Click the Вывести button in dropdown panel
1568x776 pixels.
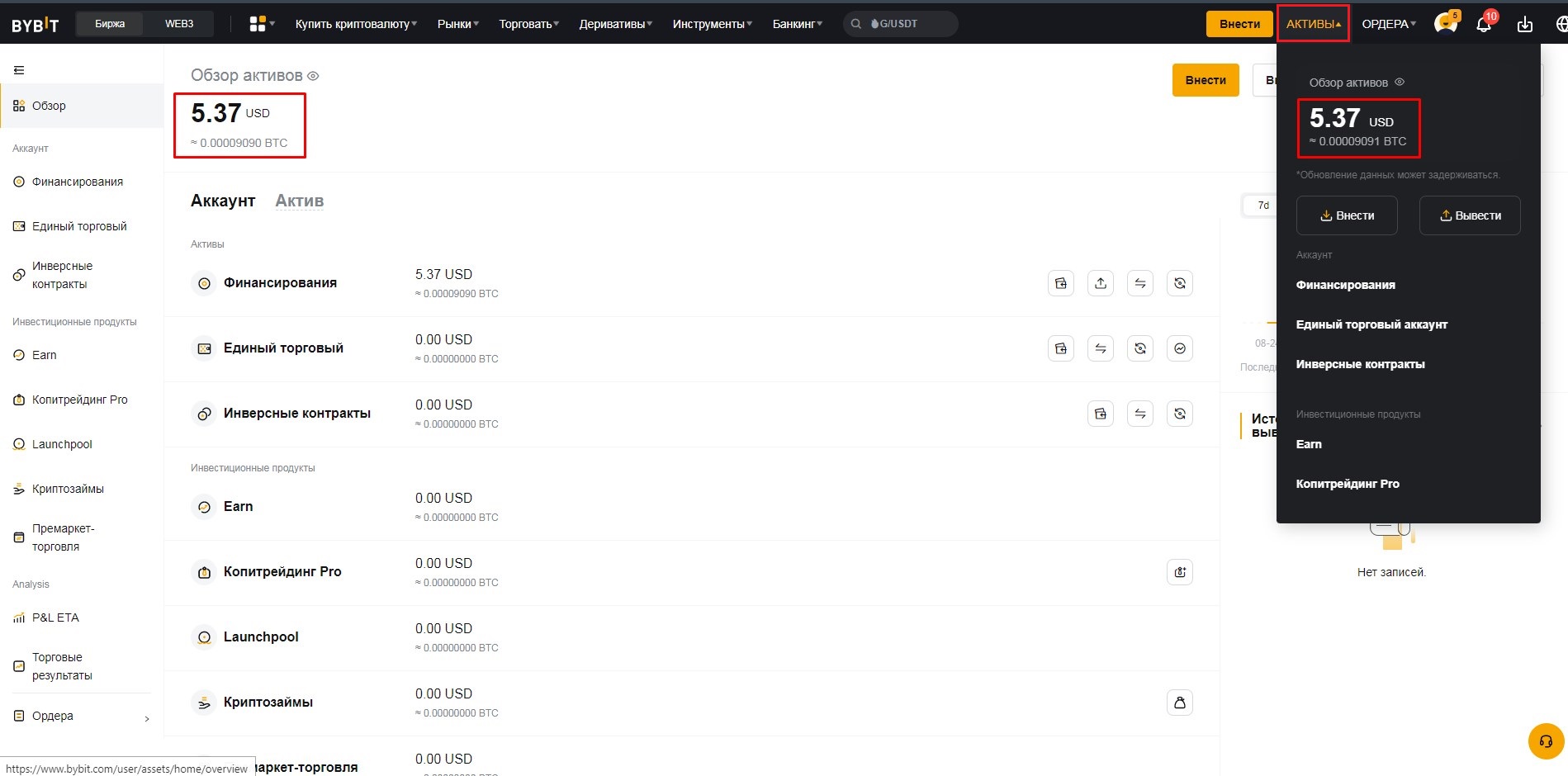pyautogui.click(x=1470, y=215)
